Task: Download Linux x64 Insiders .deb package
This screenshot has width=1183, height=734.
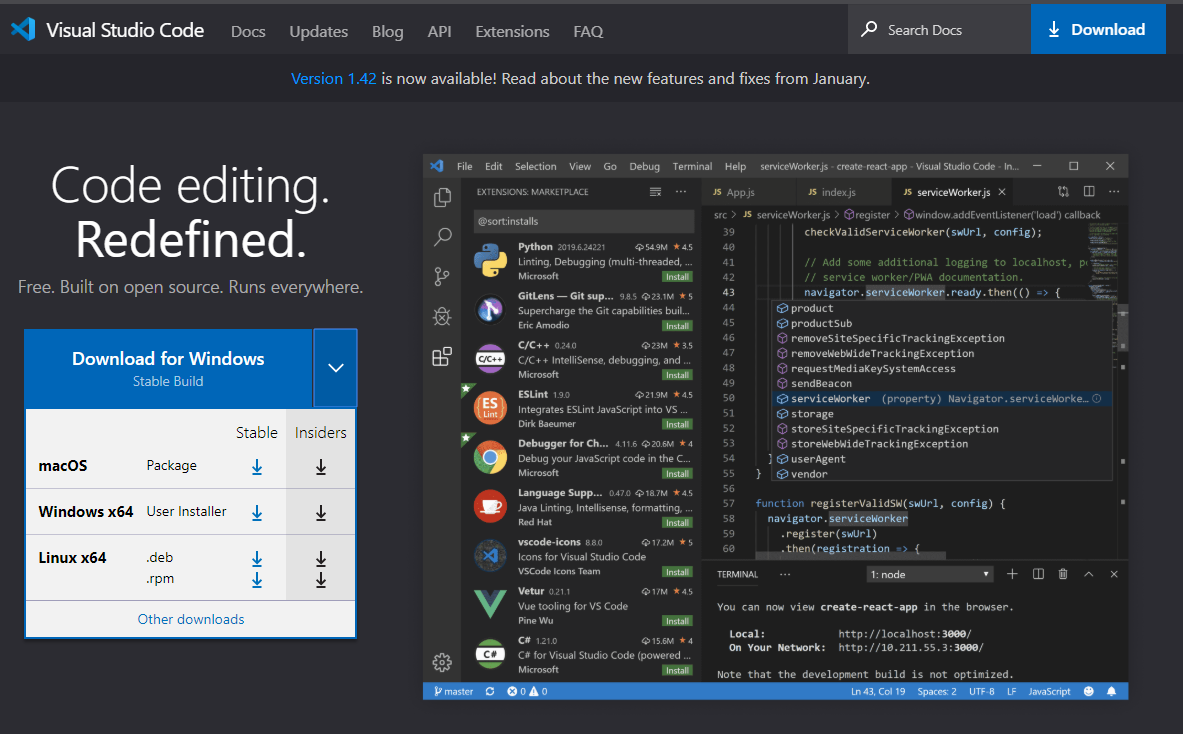Action: pos(321,558)
